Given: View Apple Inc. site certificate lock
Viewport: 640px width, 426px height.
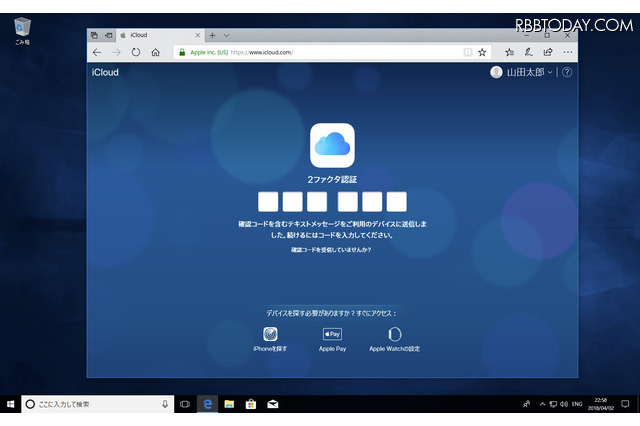Looking at the screenshot, I should (182, 52).
